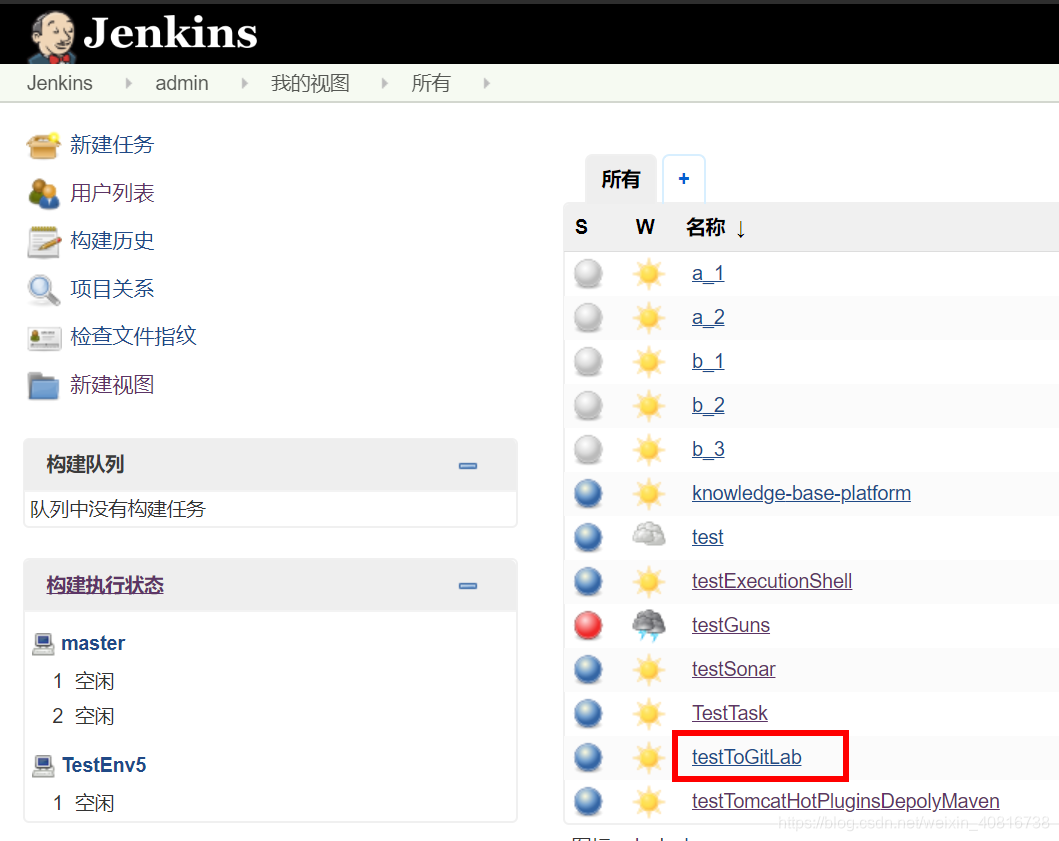
Task: Click the Jenkins title text in the header
Action: pyautogui.click(x=170, y=33)
